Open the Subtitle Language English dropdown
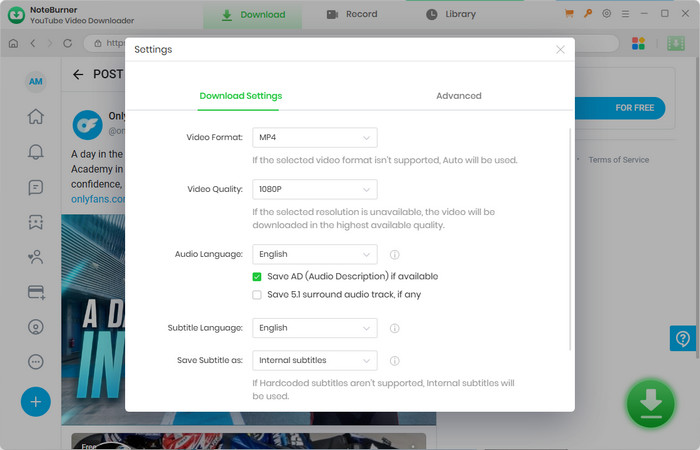700x450 pixels. pos(315,328)
